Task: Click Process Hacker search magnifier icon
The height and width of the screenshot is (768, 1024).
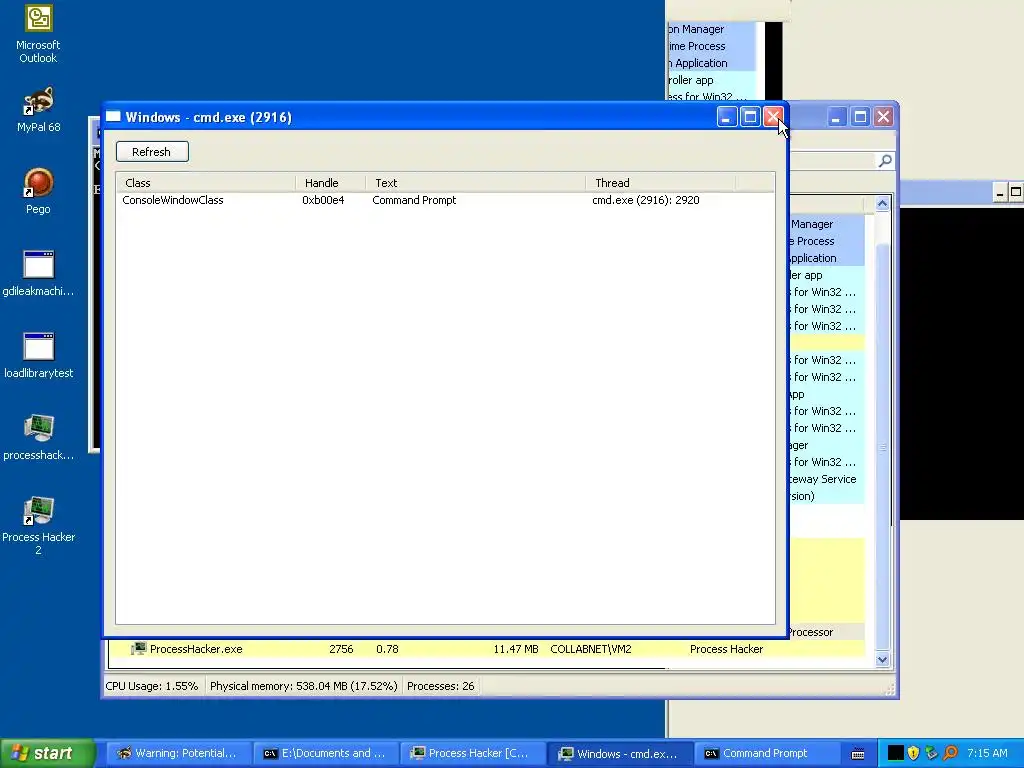Action: 885,160
